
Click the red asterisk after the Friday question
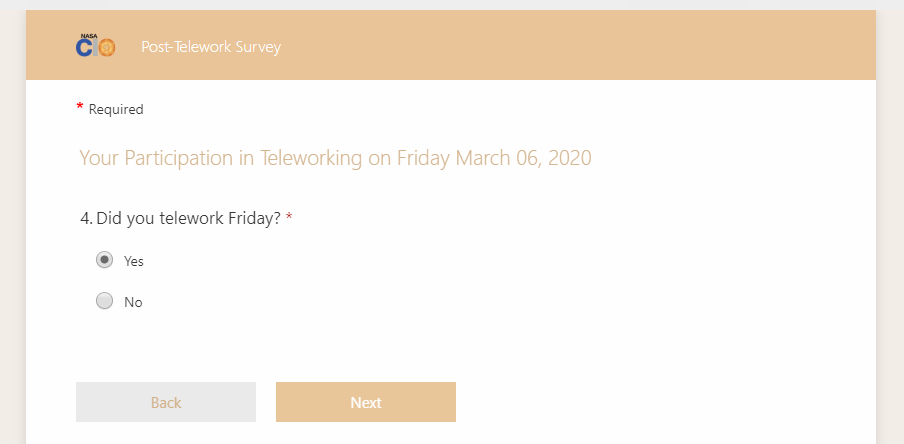289,217
